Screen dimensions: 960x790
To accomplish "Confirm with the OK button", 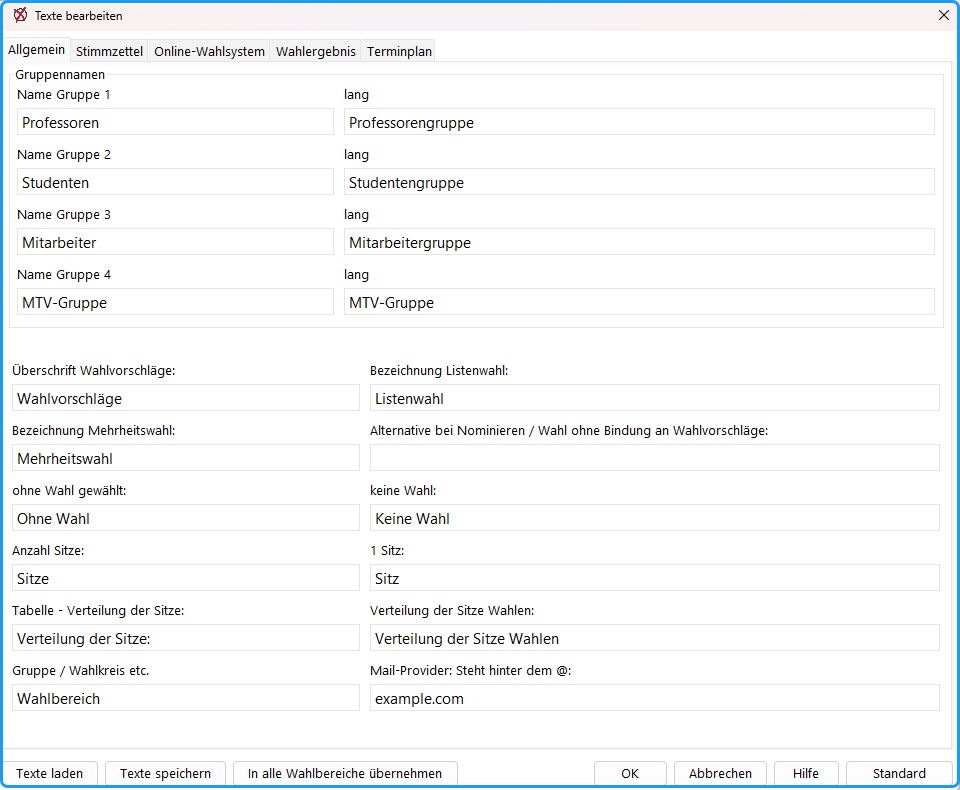I will 630,773.
